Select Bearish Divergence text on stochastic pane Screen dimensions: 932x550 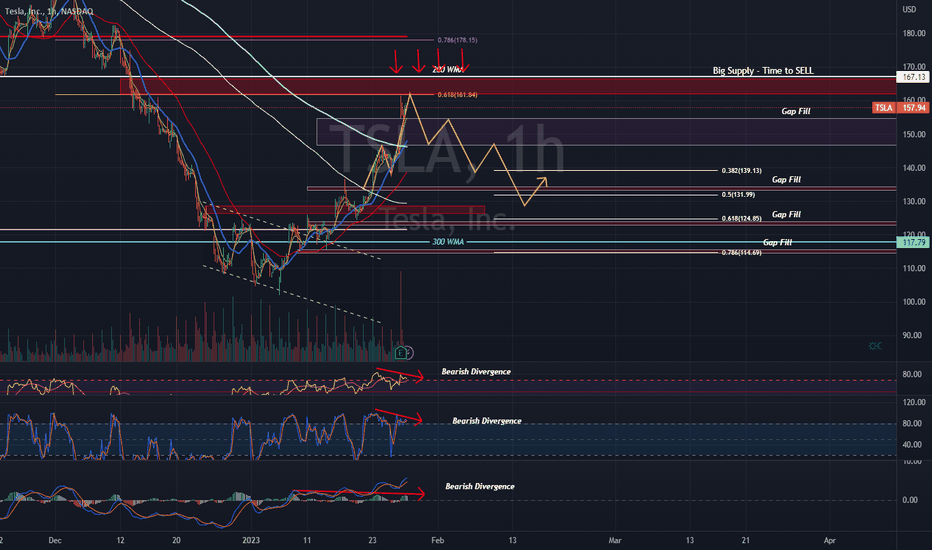pos(487,421)
